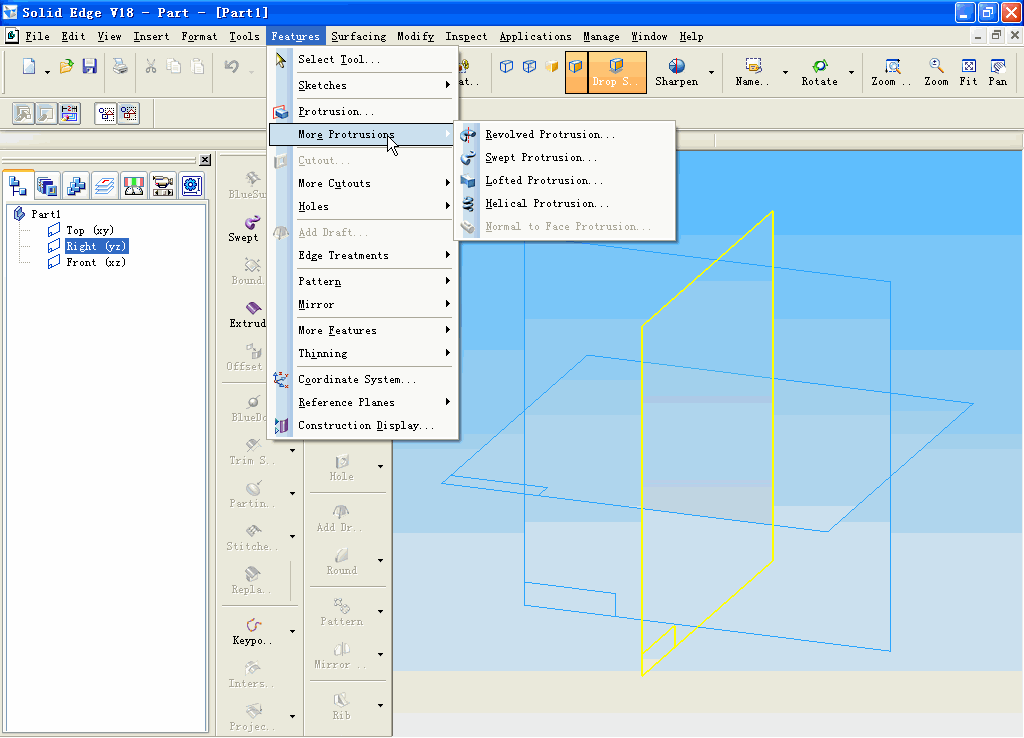Click the Print icon
Image resolution: width=1024 pixels, height=738 pixels.
pyautogui.click(x=120, y=67)
